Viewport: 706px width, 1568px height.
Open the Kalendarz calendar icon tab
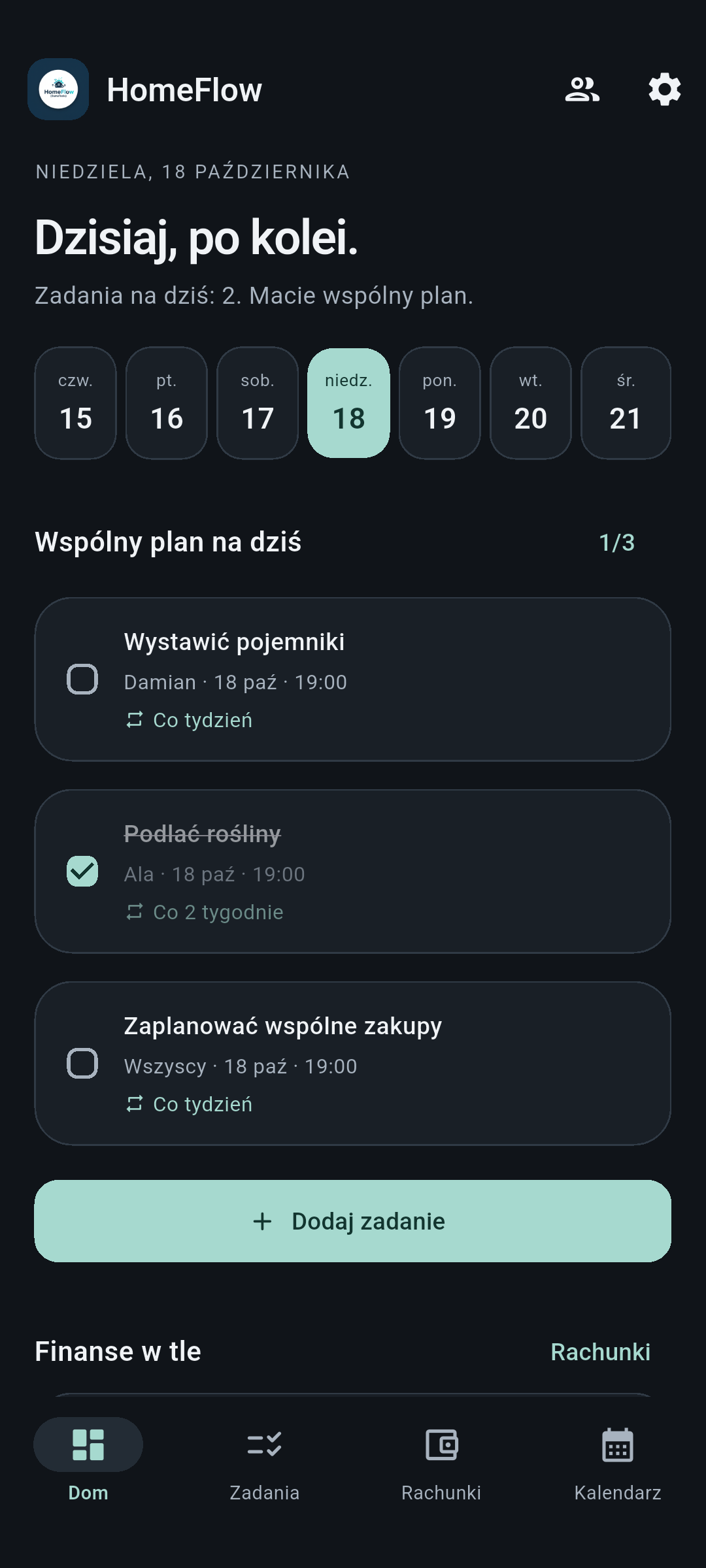coord(618,1445)
